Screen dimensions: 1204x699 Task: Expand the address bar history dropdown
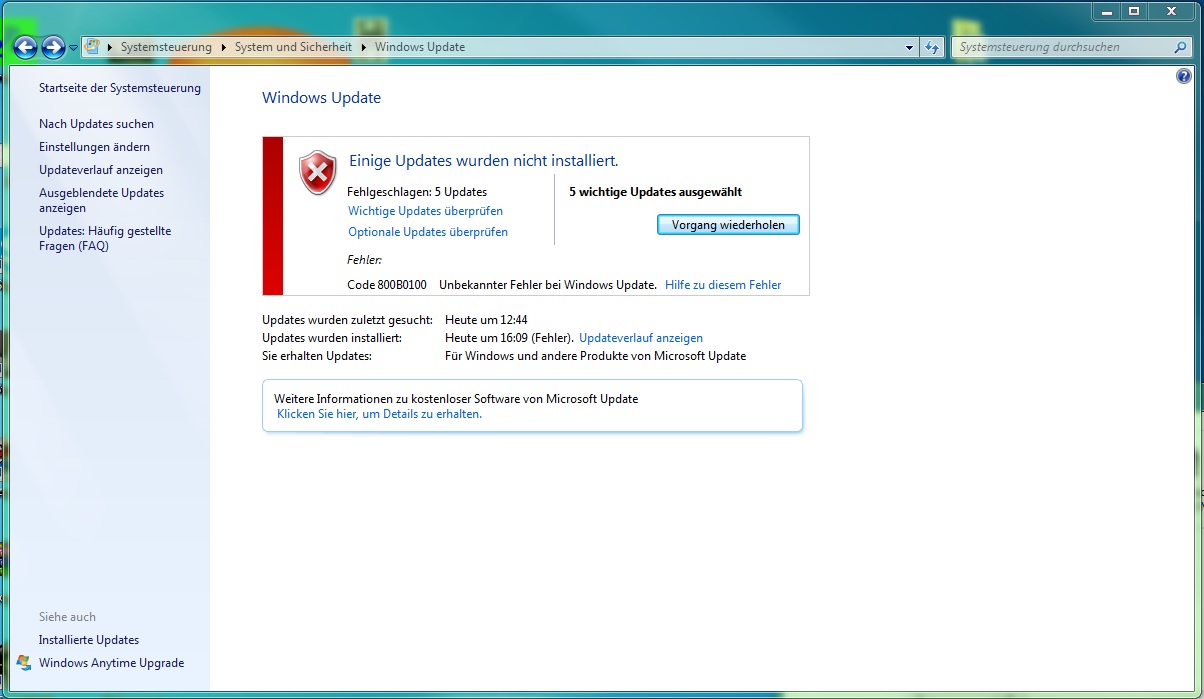[909, 47]
